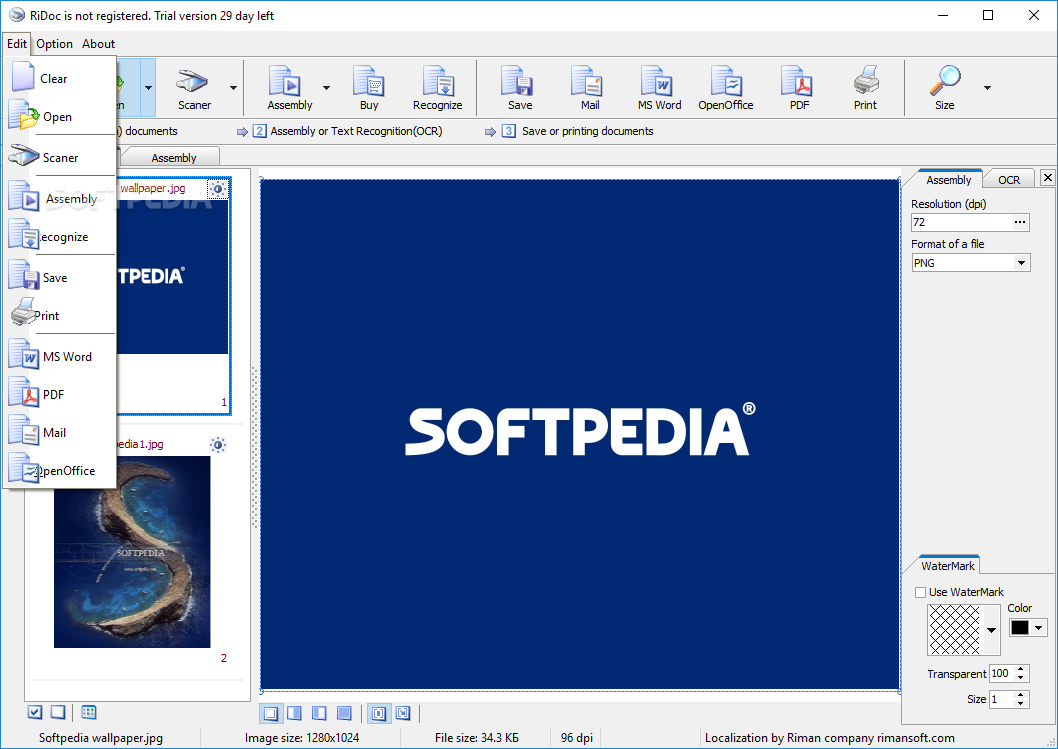The image size is (1058, 749).
Task: Open the watermark pattern dropdown
Action: click(x=991, y=630)
